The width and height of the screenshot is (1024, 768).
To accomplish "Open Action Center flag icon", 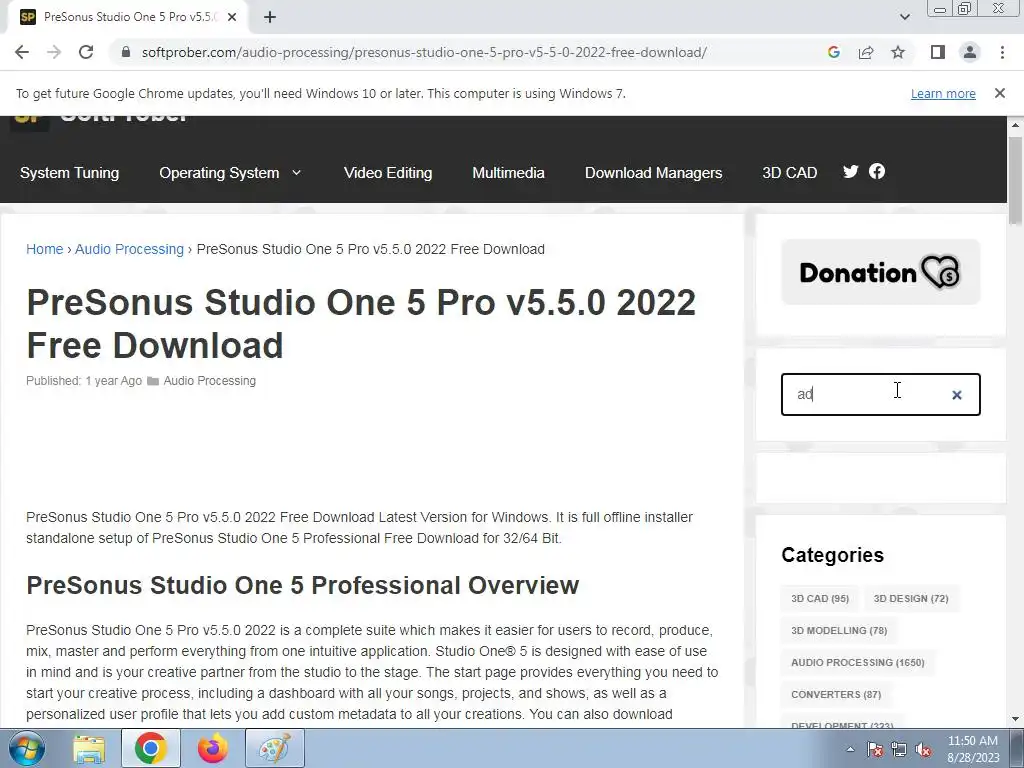I will tap(874, 749).
